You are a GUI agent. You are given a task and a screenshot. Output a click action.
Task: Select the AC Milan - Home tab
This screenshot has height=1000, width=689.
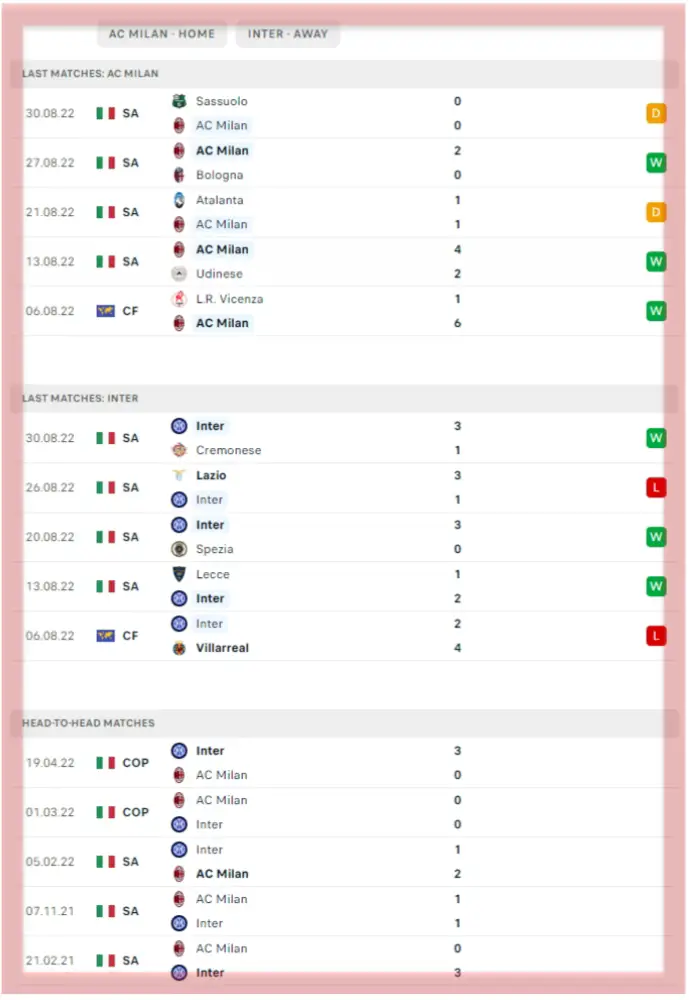click(x=162, y=34)
